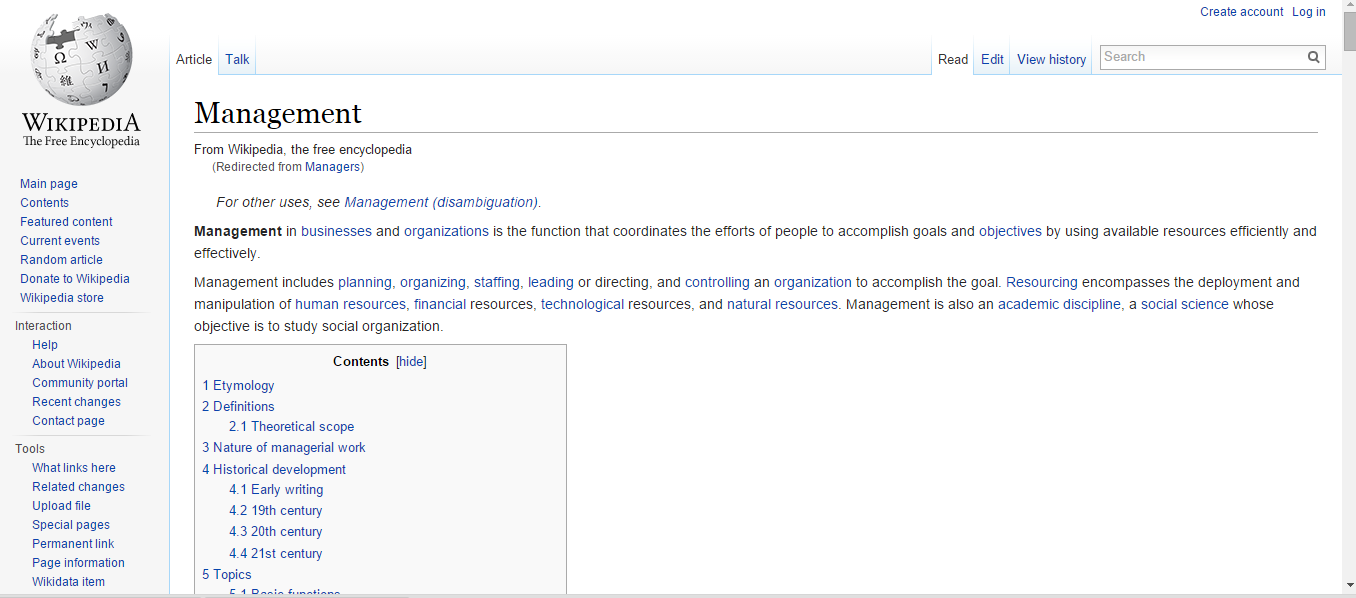Go to Random article
Screen dimensions: 1356x598
coord(61,259)
